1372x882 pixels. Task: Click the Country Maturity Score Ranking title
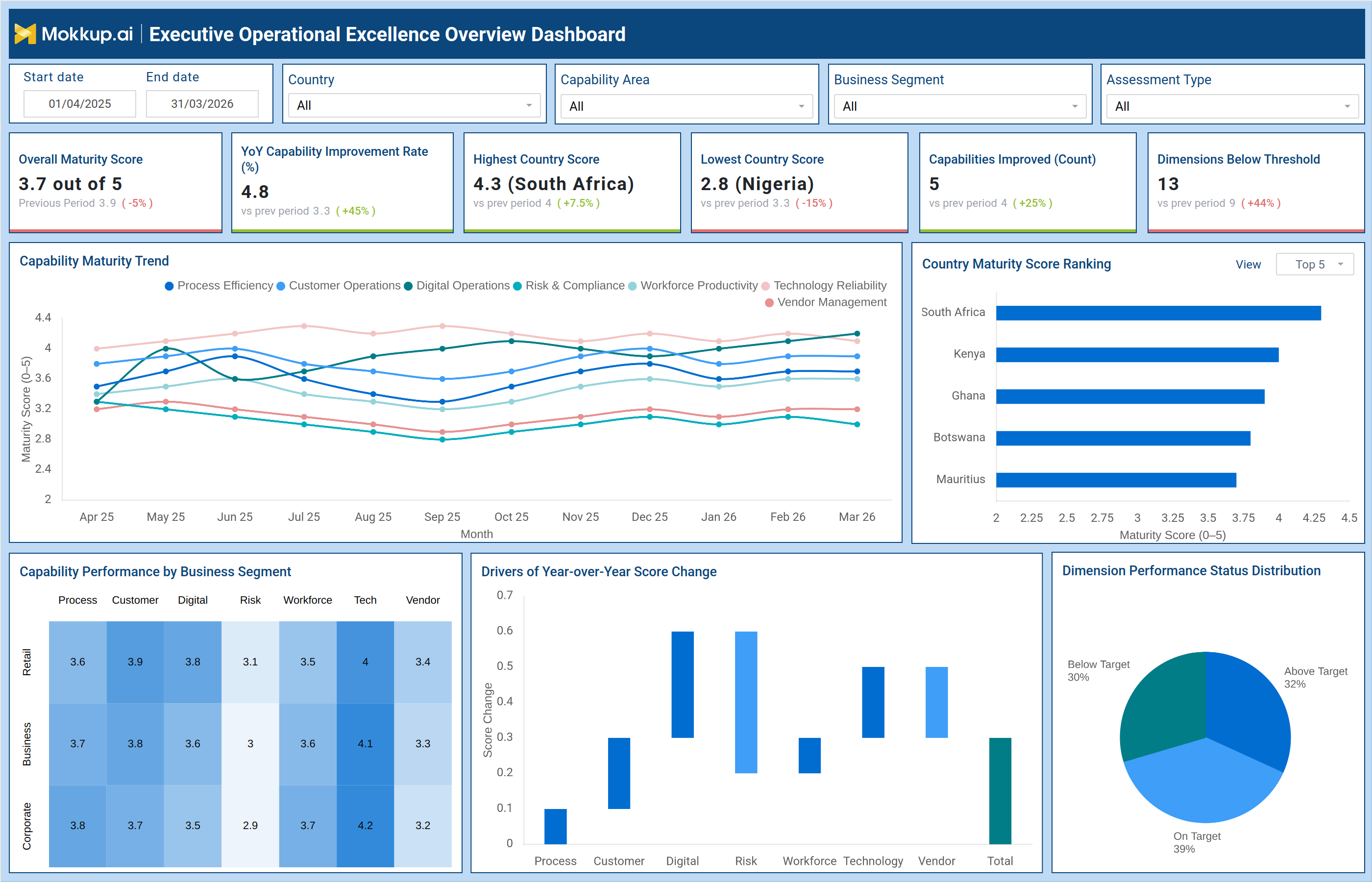(1016, 264)
